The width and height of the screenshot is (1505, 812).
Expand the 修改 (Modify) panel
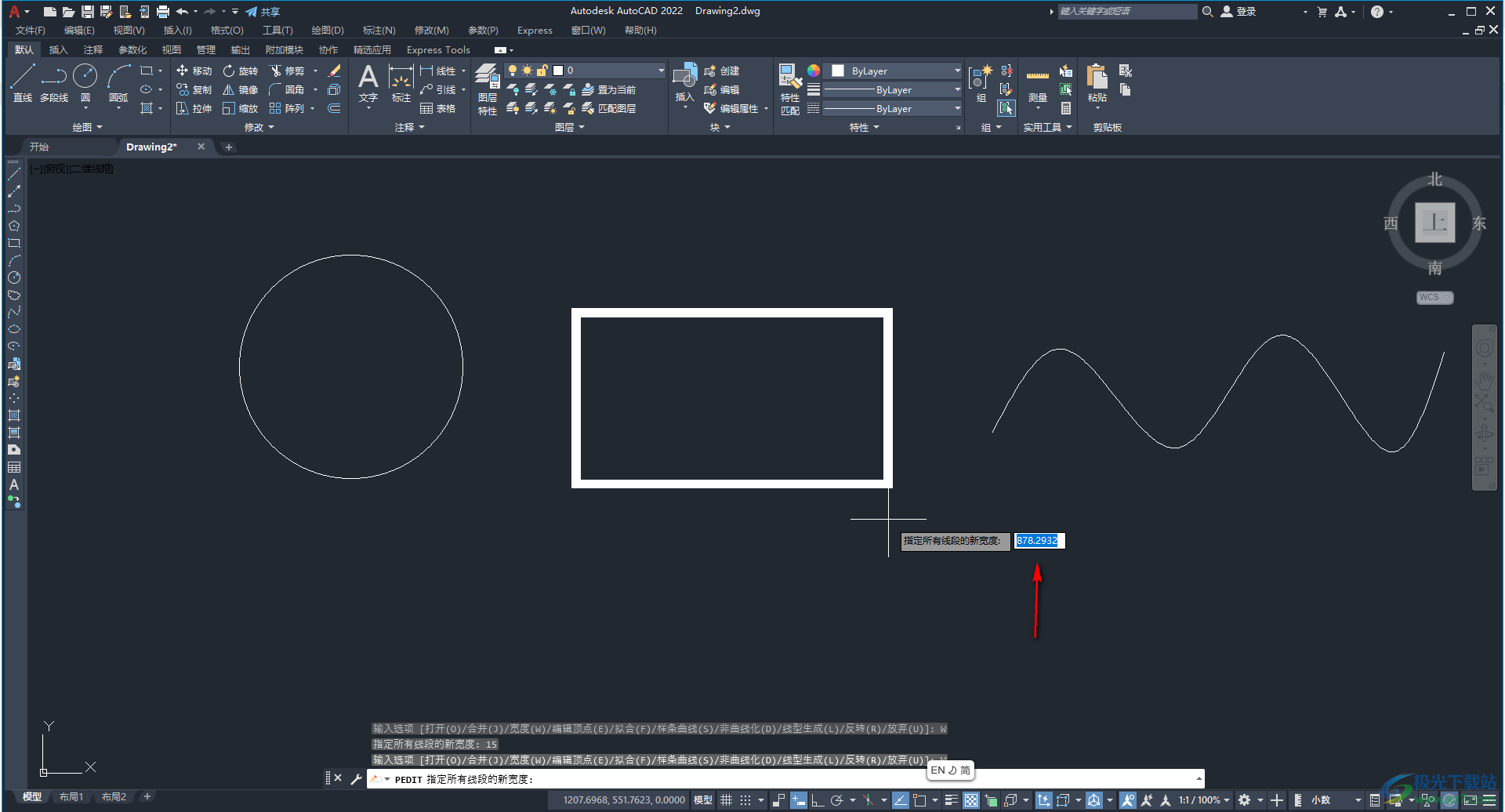[259, 127]
